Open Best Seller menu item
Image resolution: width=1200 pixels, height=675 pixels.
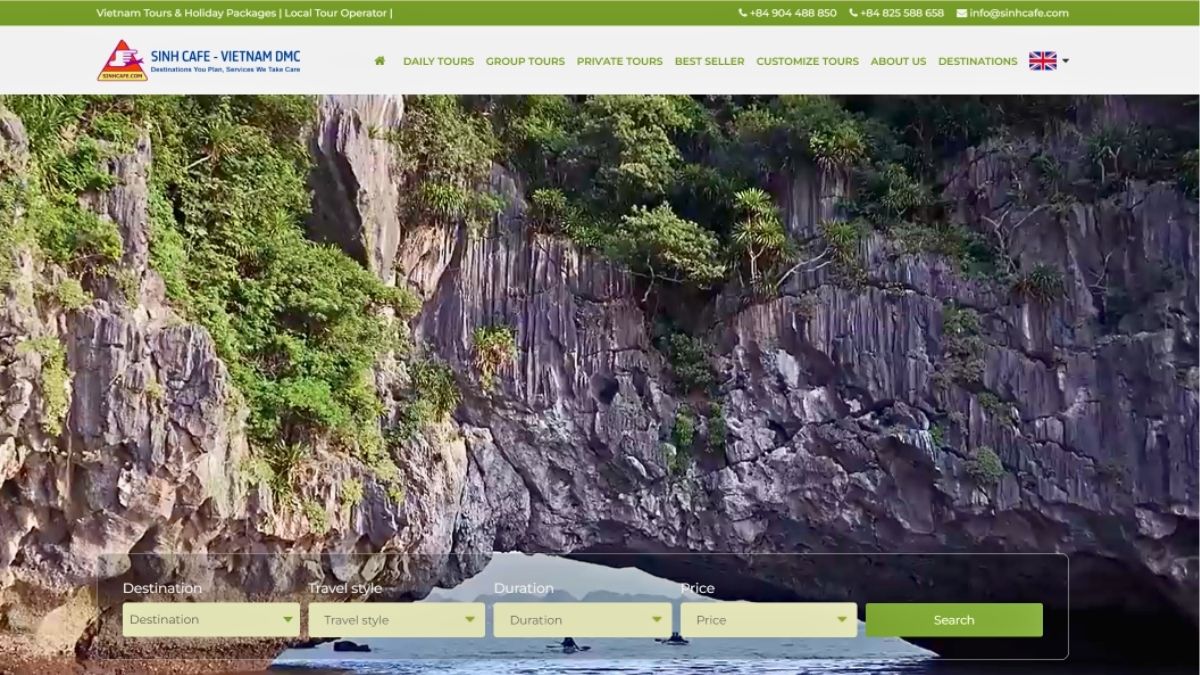710,61
